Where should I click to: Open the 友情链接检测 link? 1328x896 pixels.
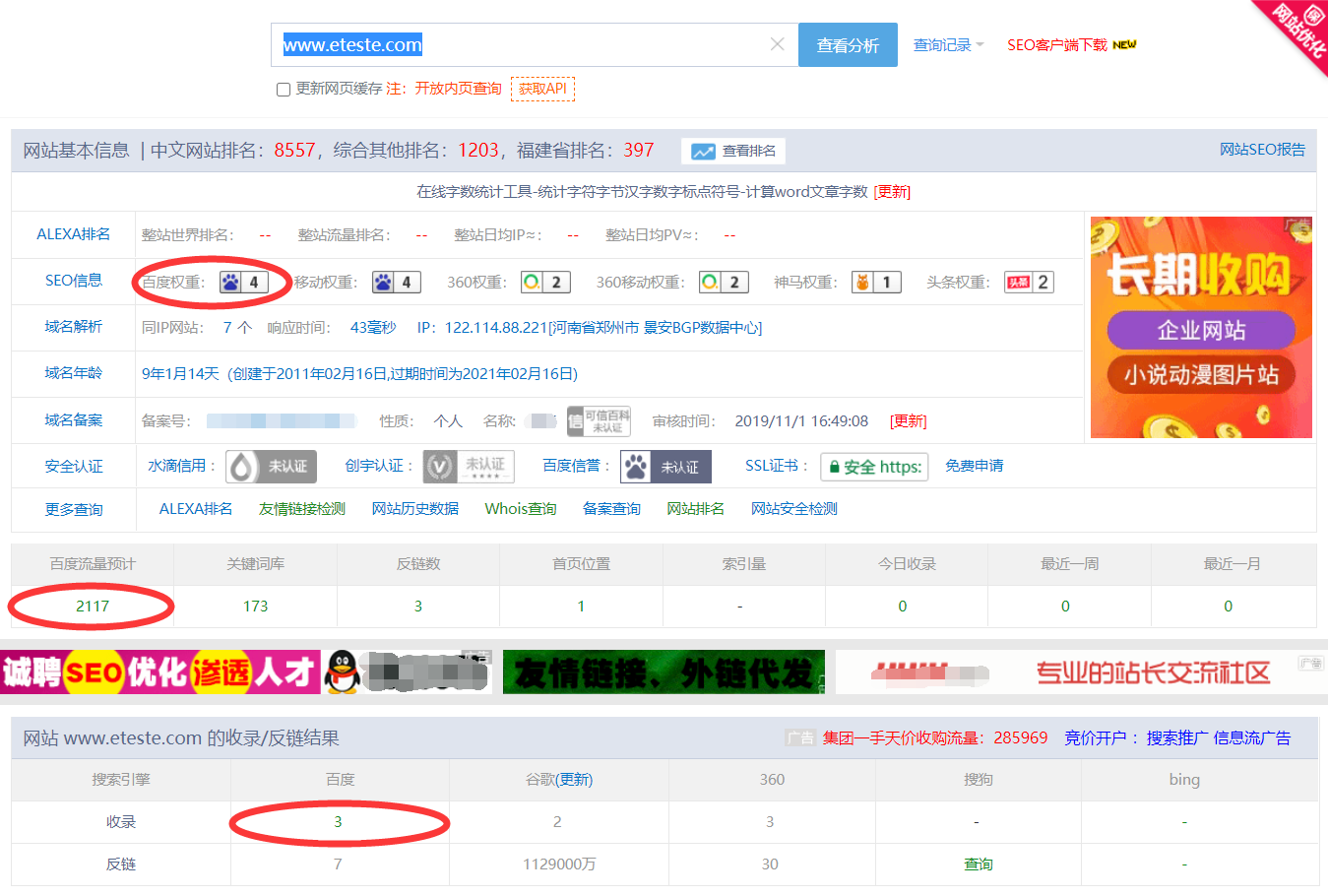(302, 509)
